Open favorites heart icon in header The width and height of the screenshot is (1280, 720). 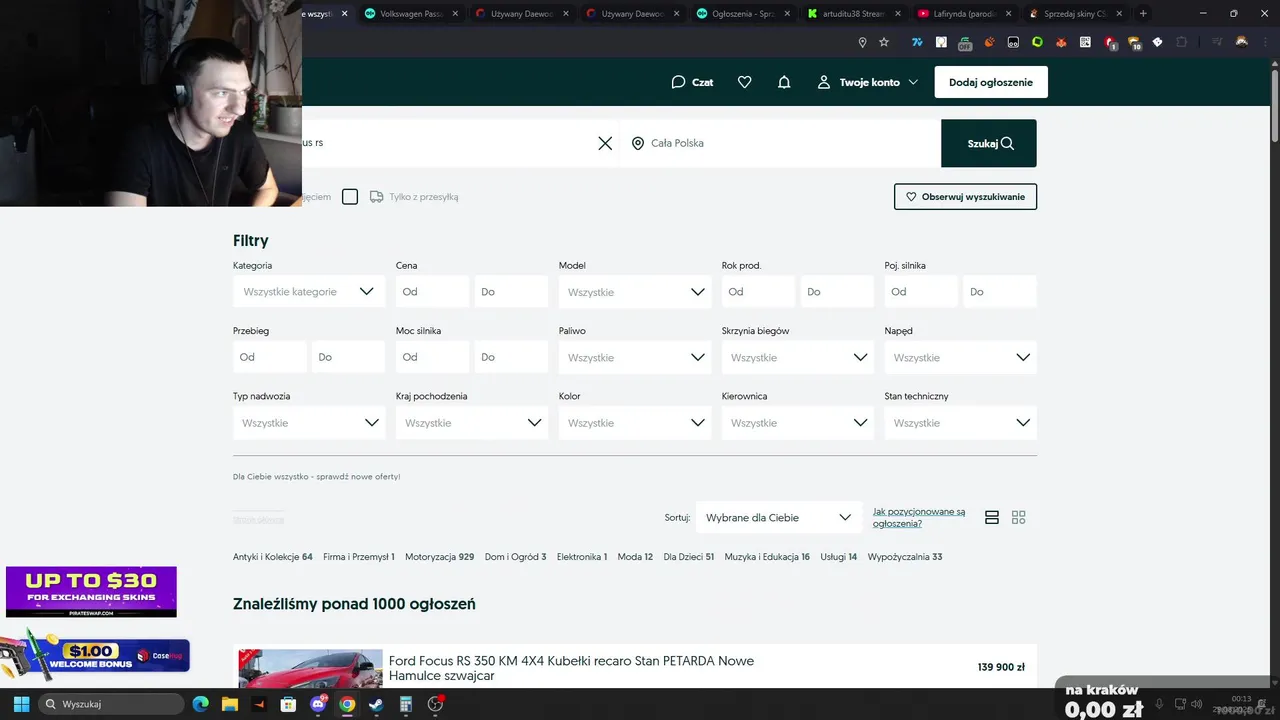coord(744,82)
